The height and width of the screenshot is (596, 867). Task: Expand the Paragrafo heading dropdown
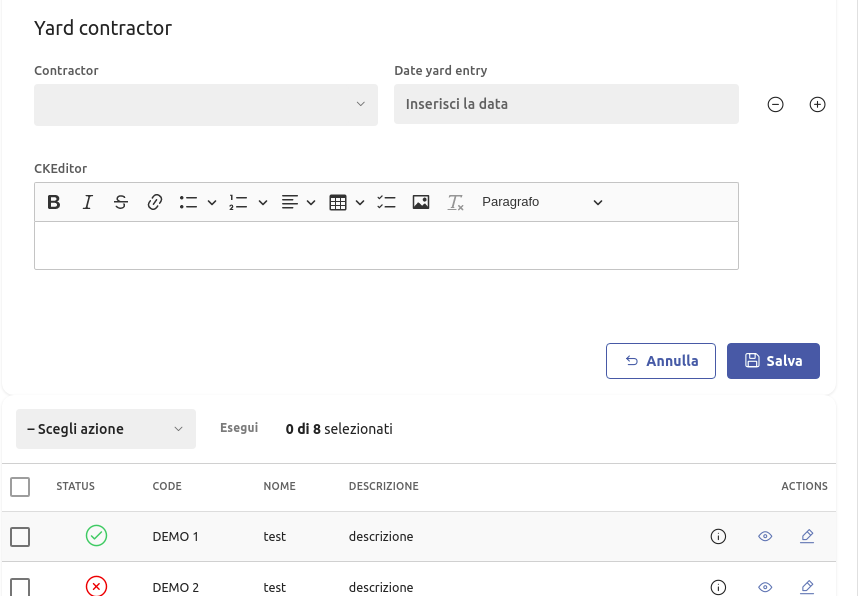pyautogui.click(x=542, y=202)
